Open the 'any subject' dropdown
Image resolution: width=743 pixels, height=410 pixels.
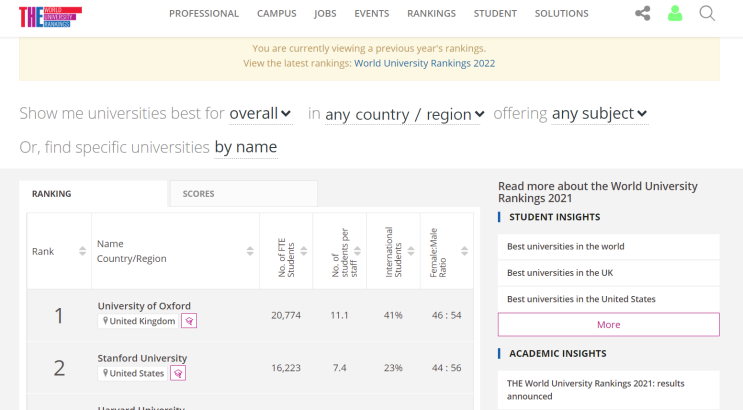[599, 114]
